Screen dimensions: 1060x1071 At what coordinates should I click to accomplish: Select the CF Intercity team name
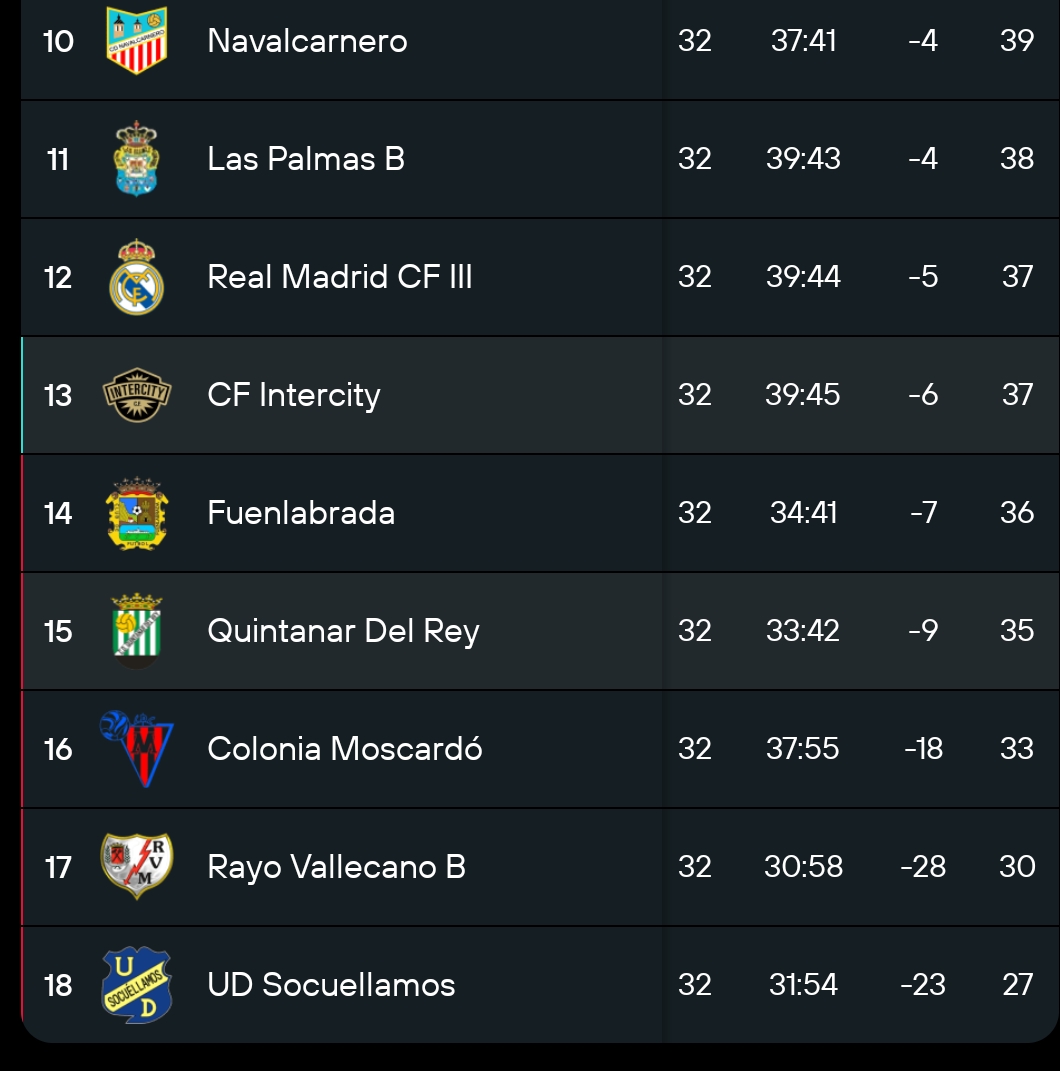click(x=294, y=395)
